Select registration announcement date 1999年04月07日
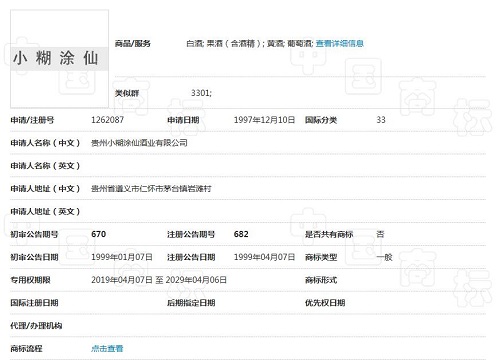 [264, 257]
